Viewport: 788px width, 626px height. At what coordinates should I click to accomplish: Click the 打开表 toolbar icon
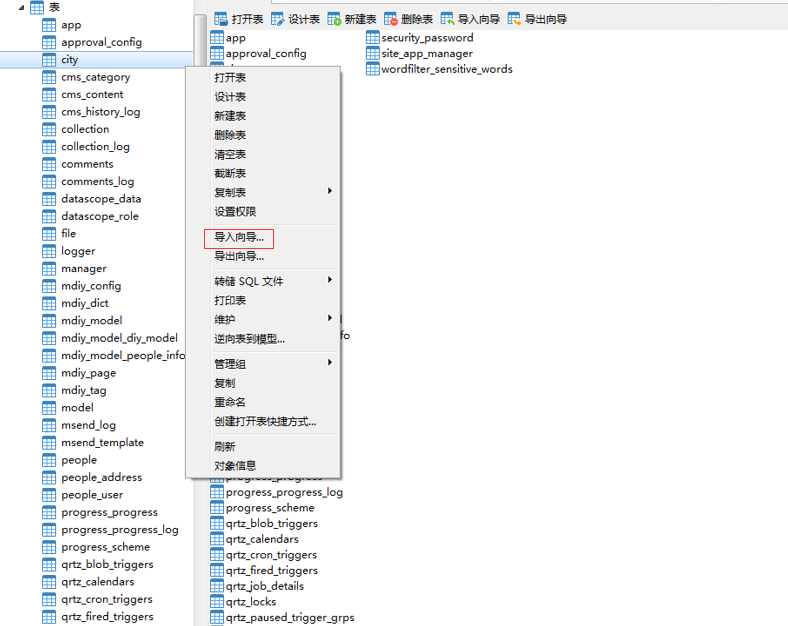[221, 19]
